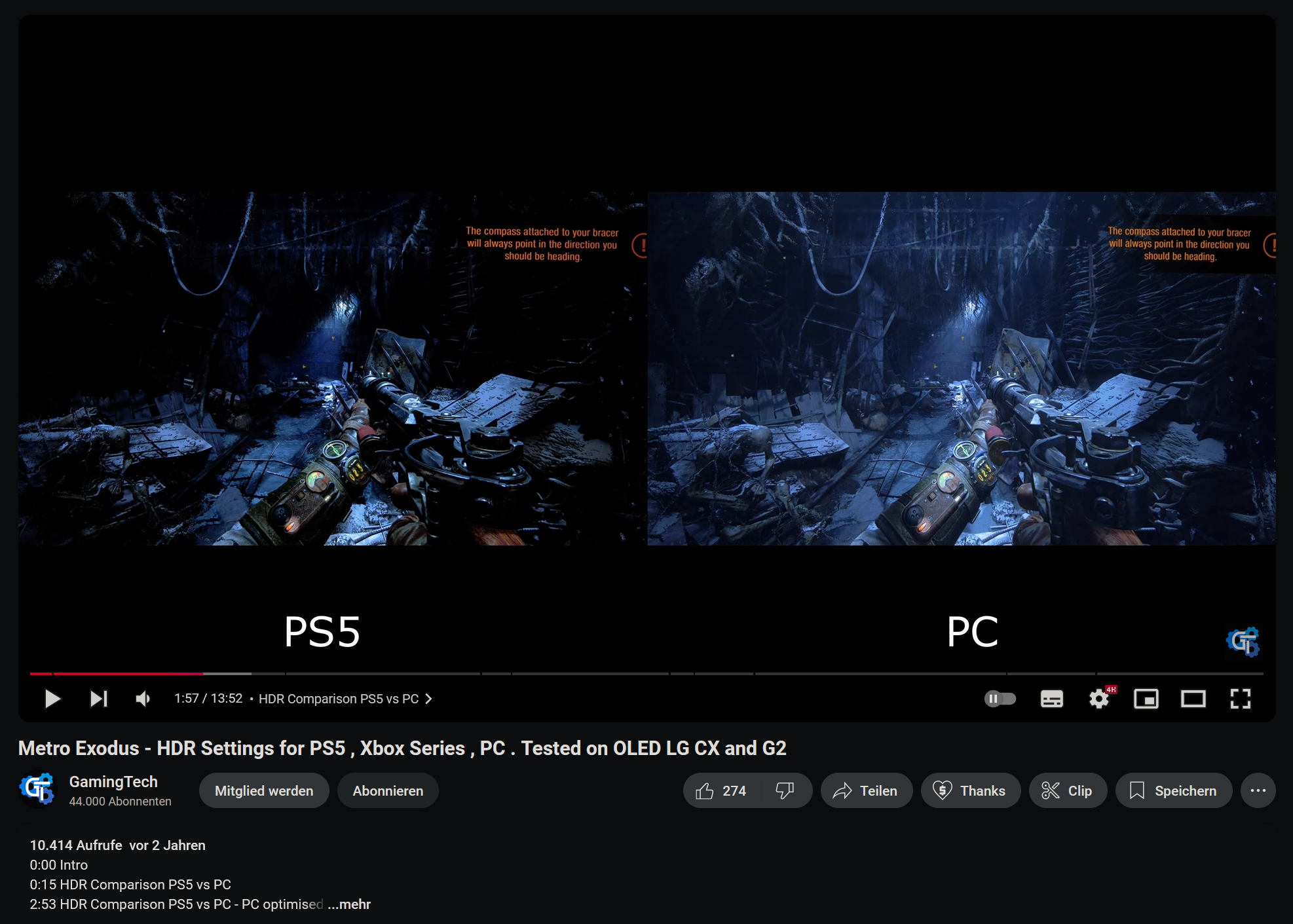Viewport: 1293px width, 924px height.
Task: Switch to theater mode
Action: click(x=1193, y=699)
